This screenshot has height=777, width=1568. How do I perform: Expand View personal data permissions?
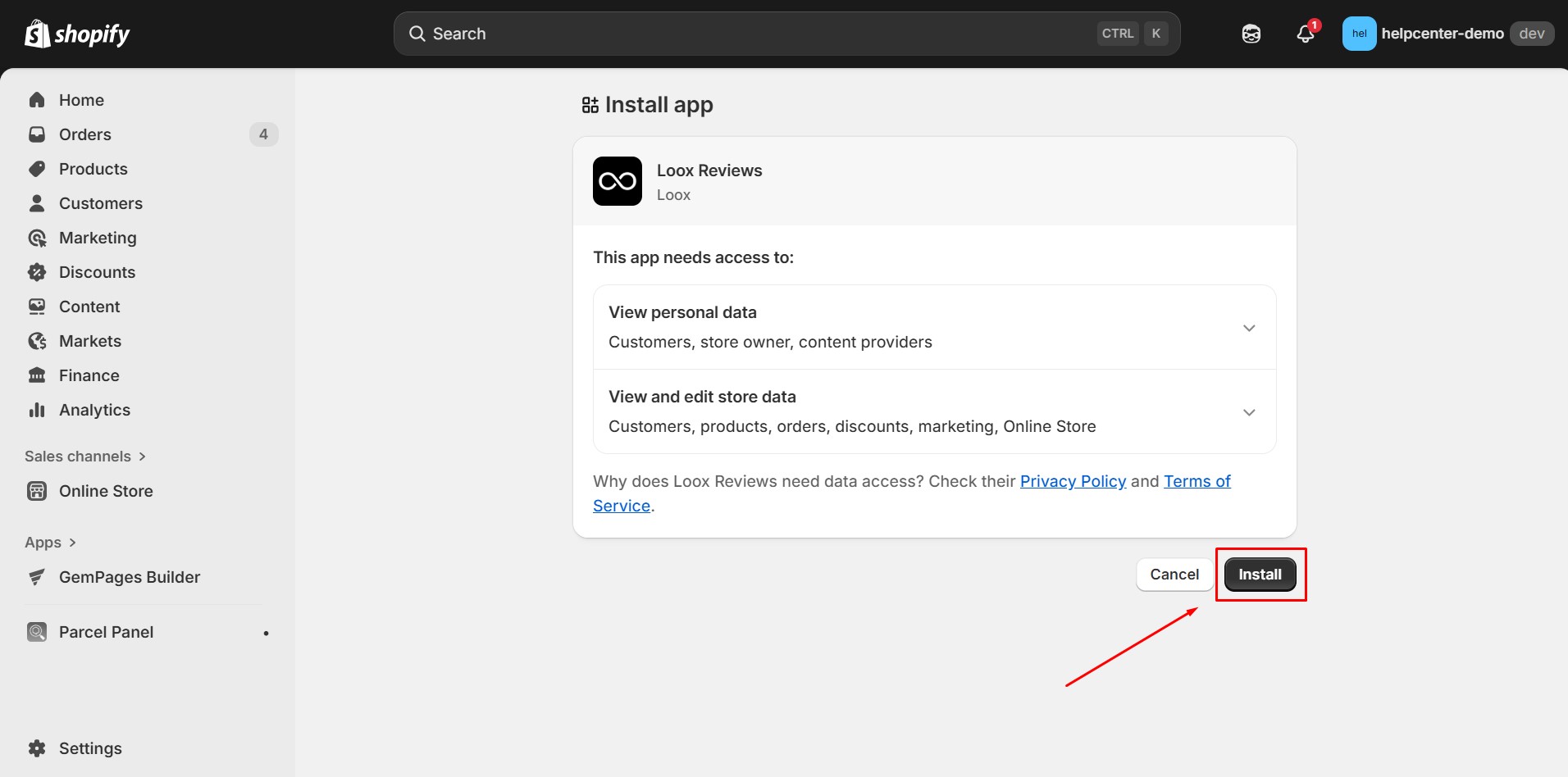coord(1248,328)
